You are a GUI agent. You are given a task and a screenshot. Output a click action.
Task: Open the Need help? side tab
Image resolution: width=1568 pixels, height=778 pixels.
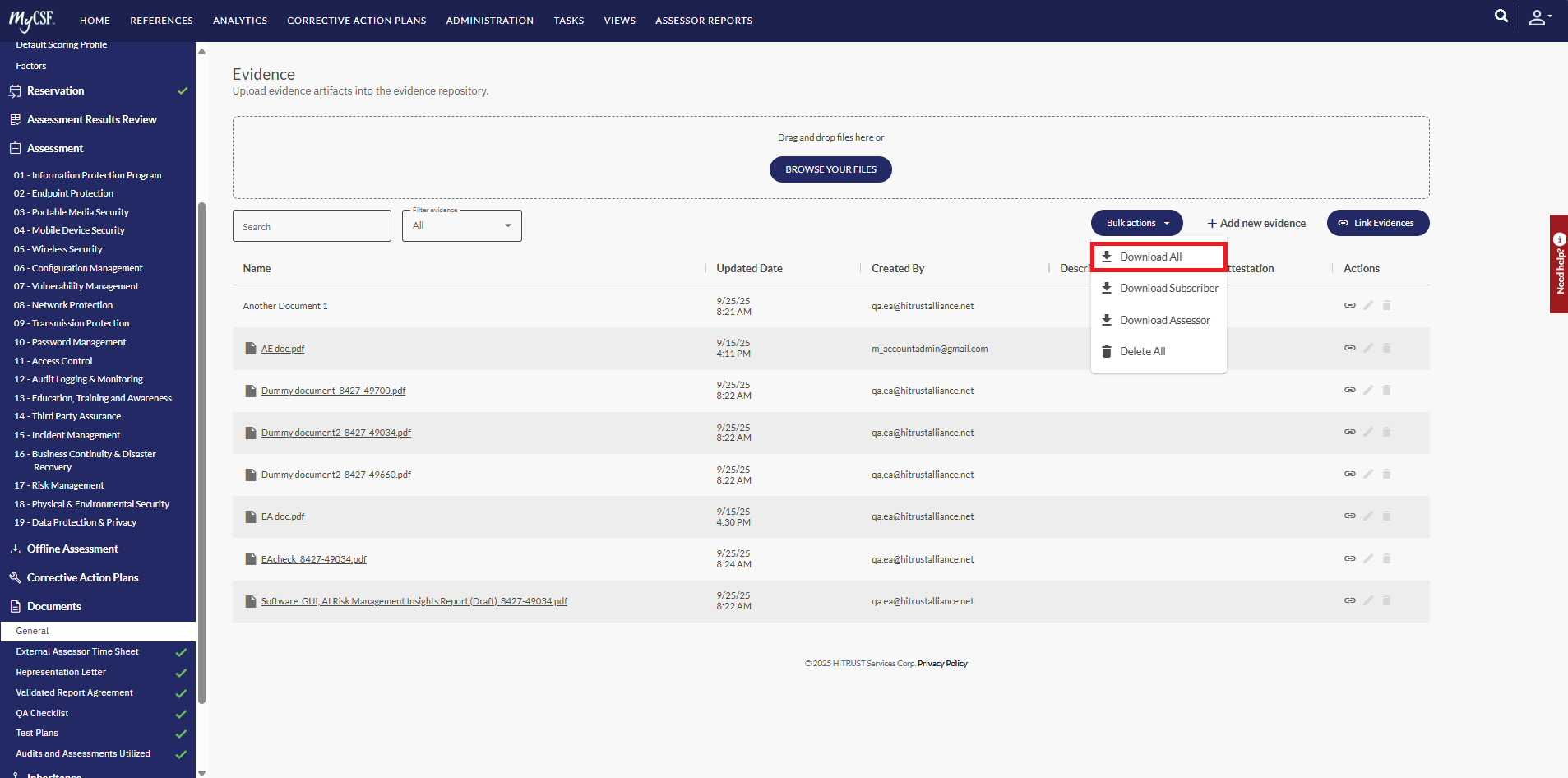pyautogui.click(x=1559, y=264)
